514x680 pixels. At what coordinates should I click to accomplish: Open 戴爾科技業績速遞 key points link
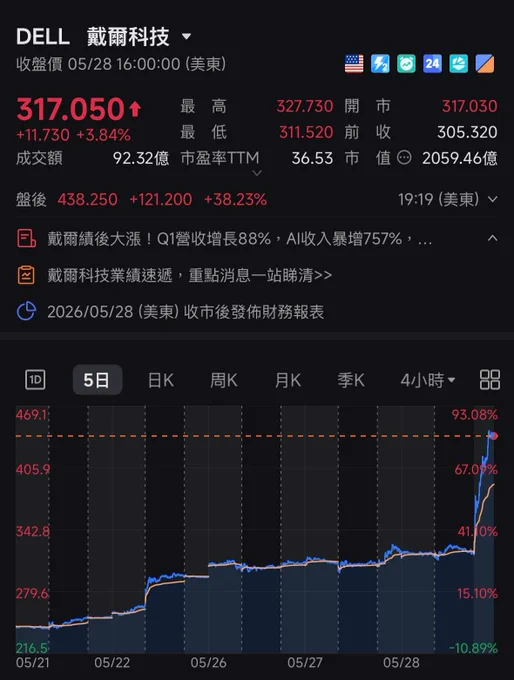[x=190, y=275]
